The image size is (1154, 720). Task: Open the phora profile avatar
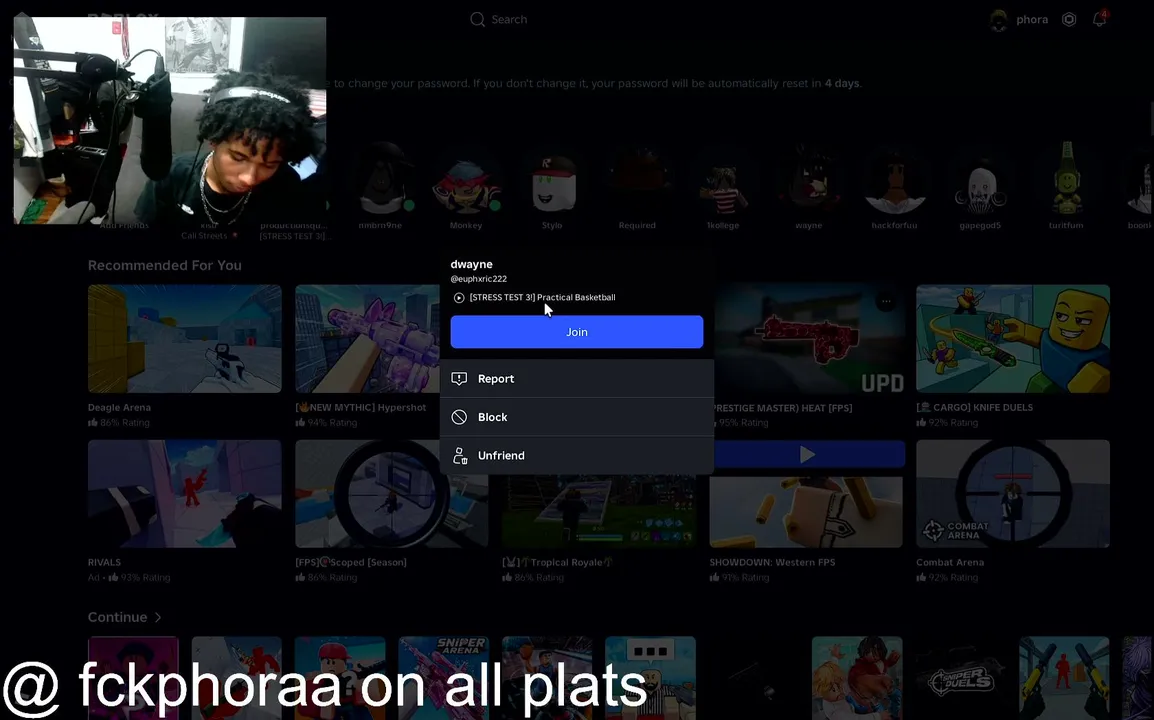pos(998,20)
